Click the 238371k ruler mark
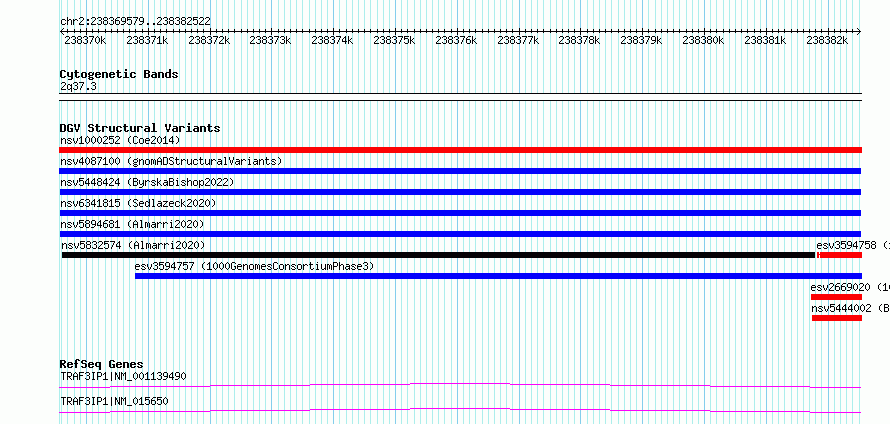This screenshot has height=424, width=890. coord(147,40)
